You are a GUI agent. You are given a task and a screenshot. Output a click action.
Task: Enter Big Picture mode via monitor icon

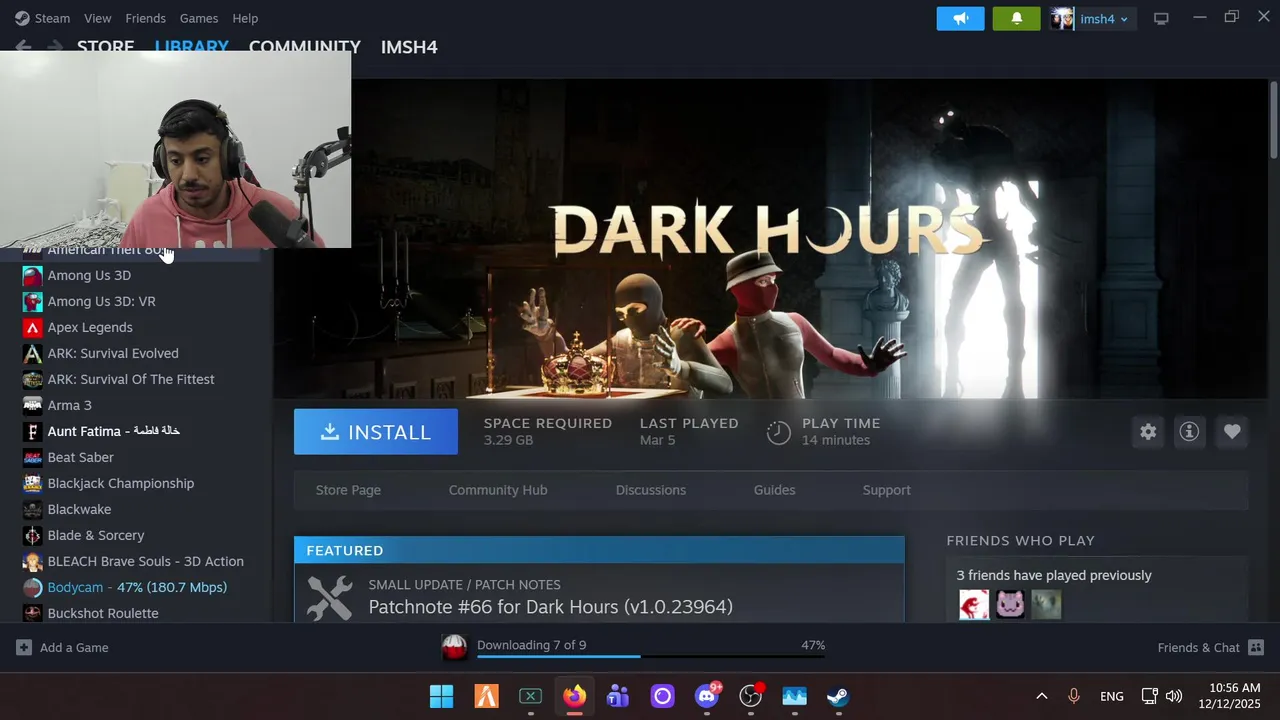tap(1161, 19)
